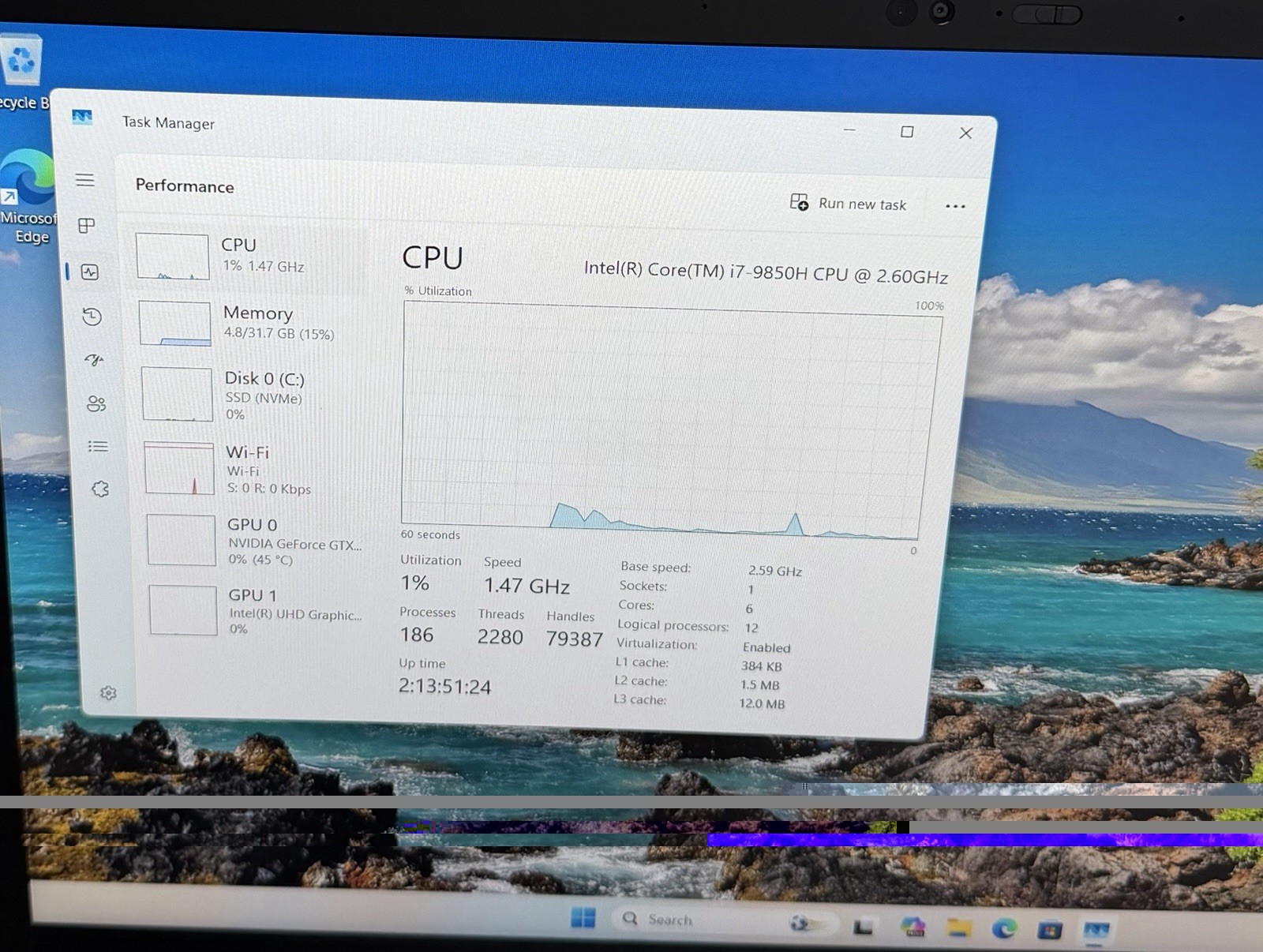Minimize the Task Manager window
The height and width of the screenshot is (952, 1263).
(849, 129)
